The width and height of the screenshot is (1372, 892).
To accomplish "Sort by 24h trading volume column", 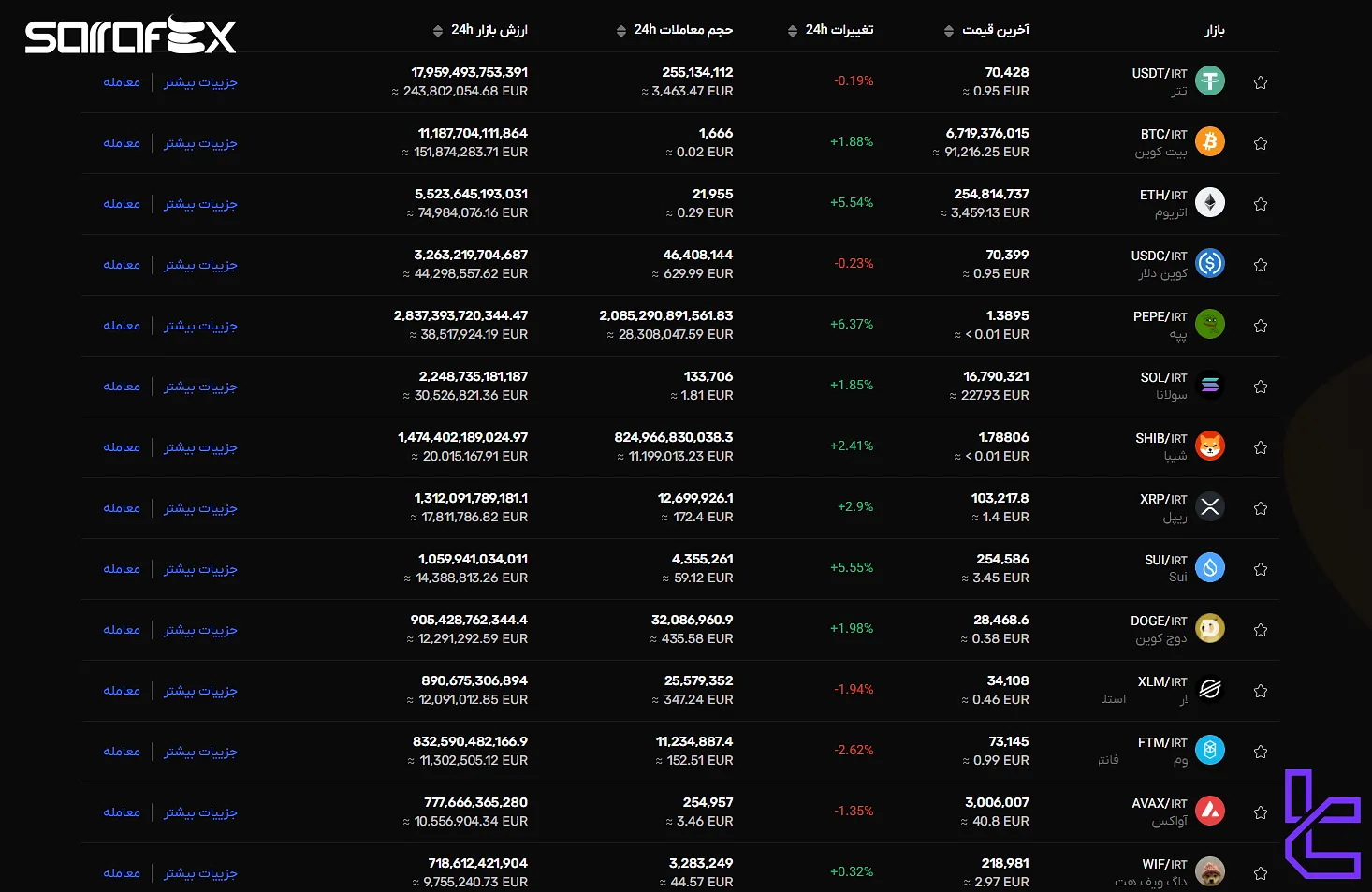I will (x=675, y=30).
